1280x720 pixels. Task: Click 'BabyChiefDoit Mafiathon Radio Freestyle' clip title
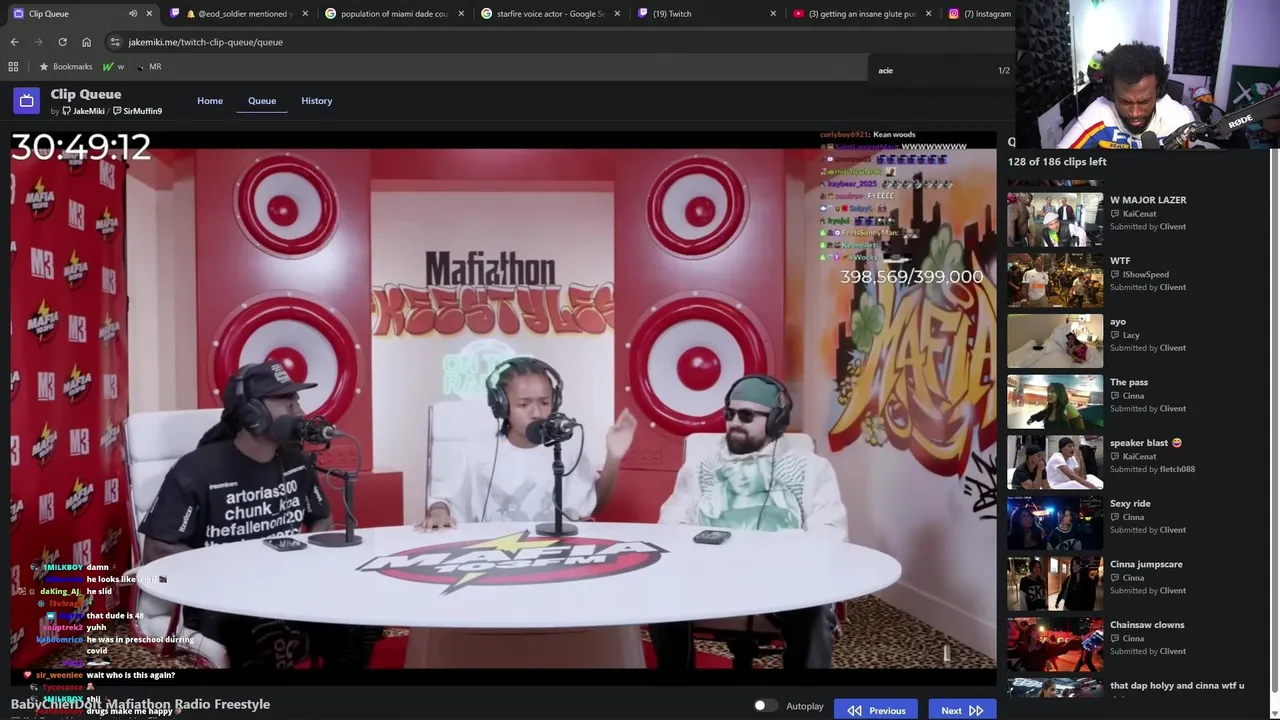pyautogui.click(x=140, y=704)
